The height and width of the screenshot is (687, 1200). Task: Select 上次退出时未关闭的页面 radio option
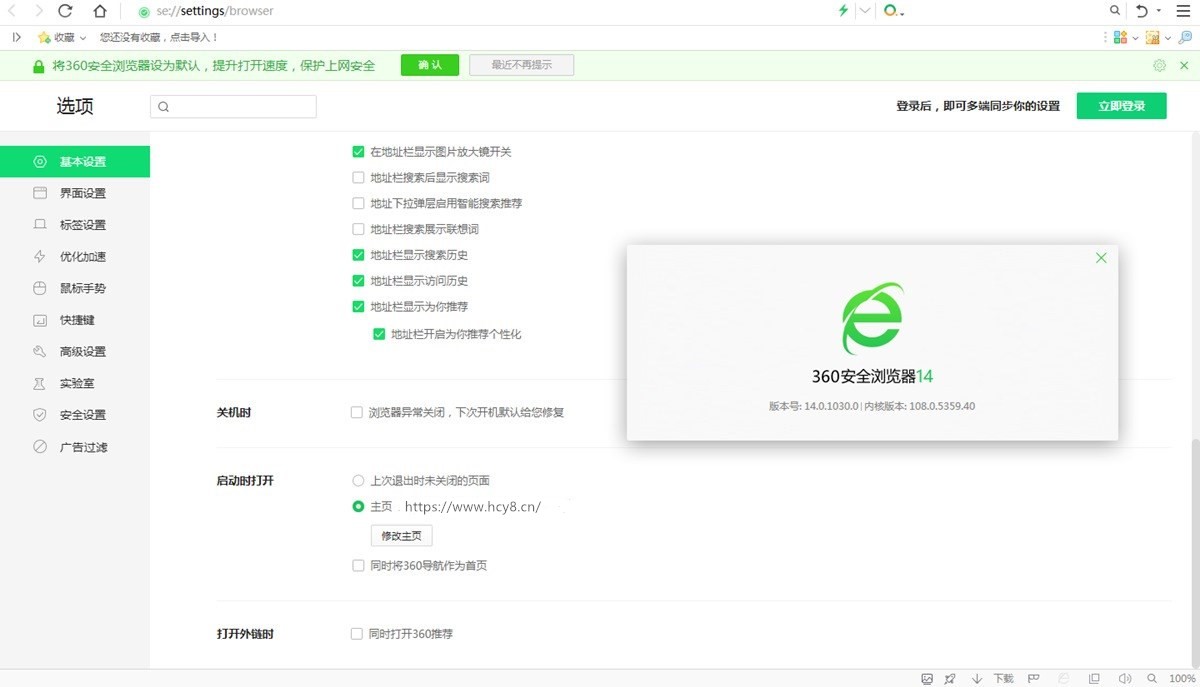pos(358,481)
